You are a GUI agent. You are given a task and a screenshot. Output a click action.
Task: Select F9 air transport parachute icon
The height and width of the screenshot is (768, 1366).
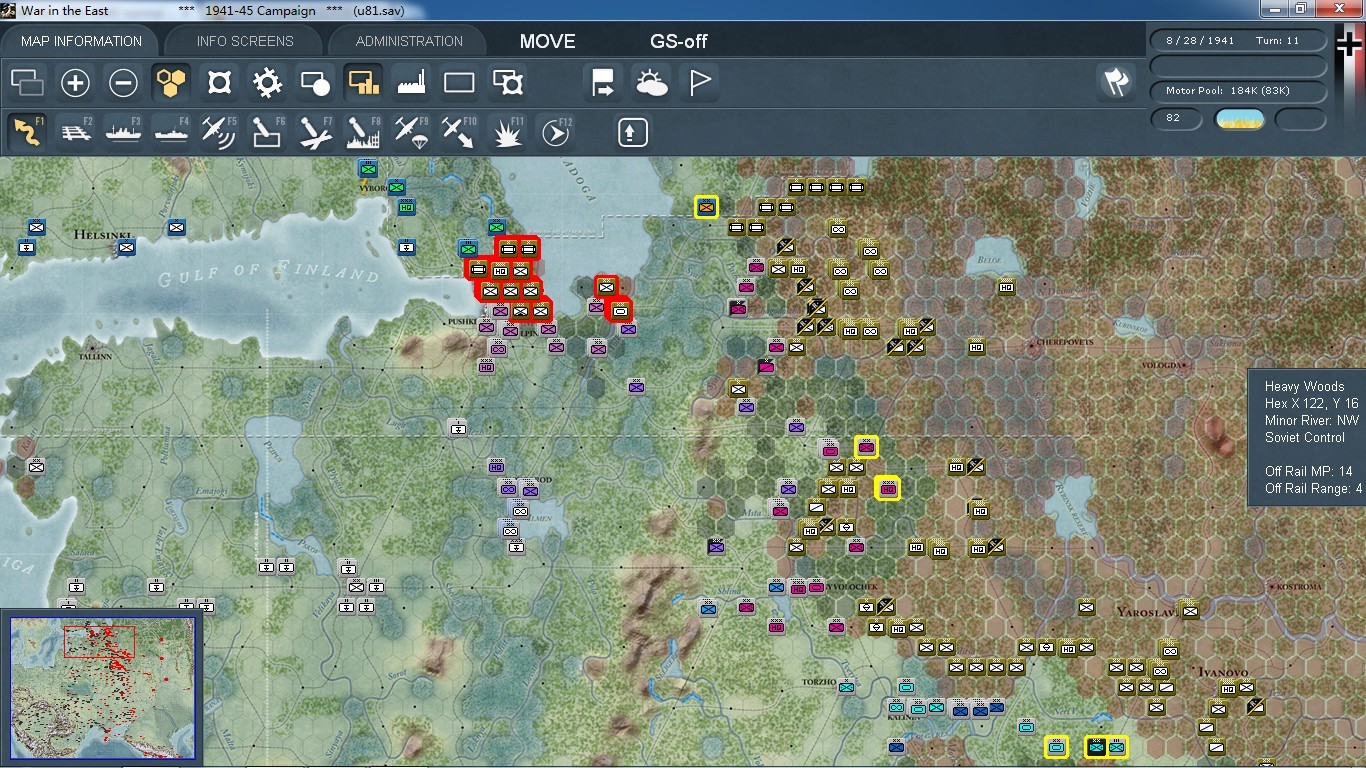click(411, 132)
